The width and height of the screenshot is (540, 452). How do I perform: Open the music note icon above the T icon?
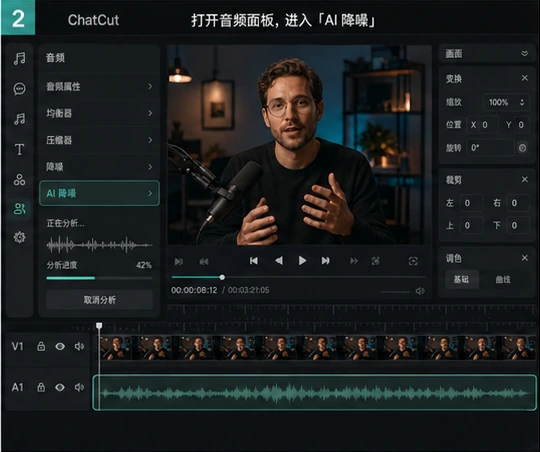[19, 119]
